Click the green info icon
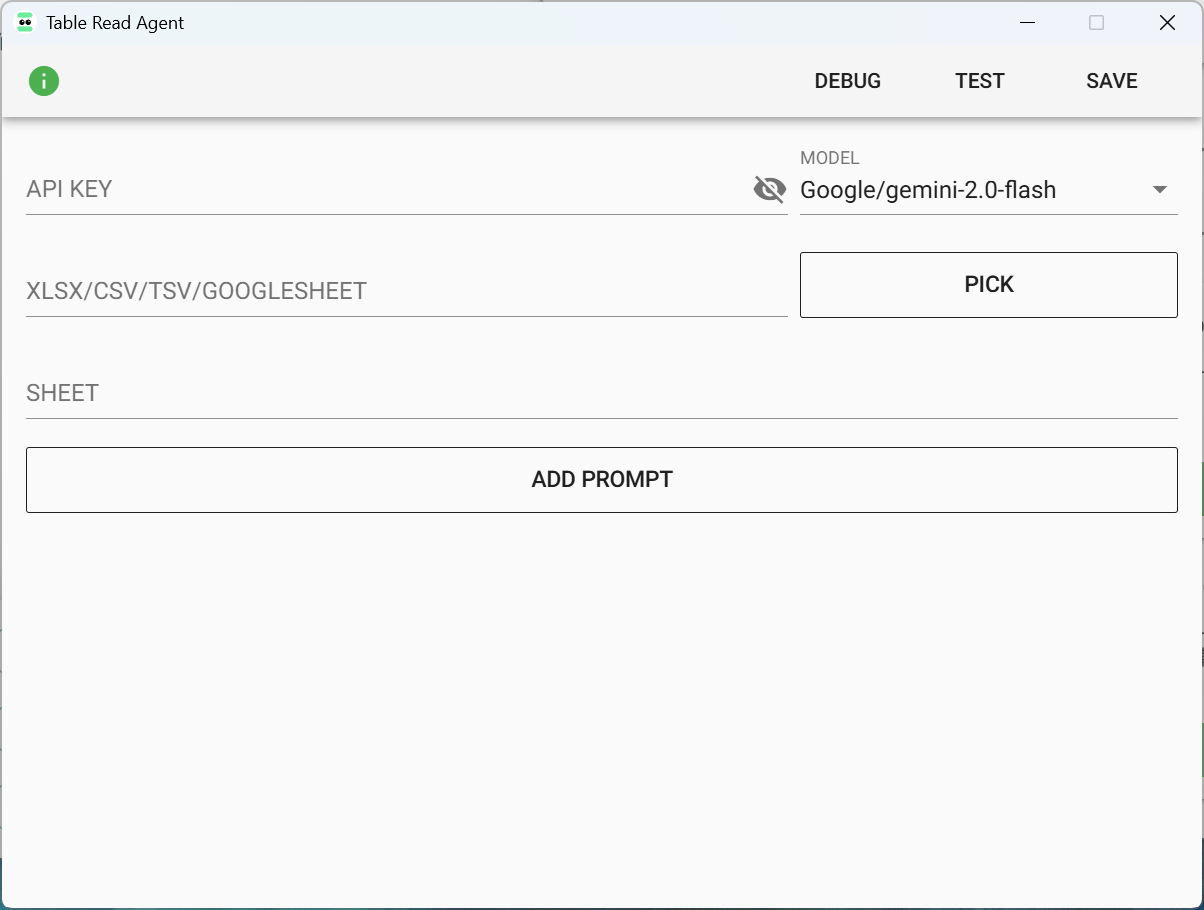The height and width of the screenshot is (910, 1204). (x=44, y=81)
